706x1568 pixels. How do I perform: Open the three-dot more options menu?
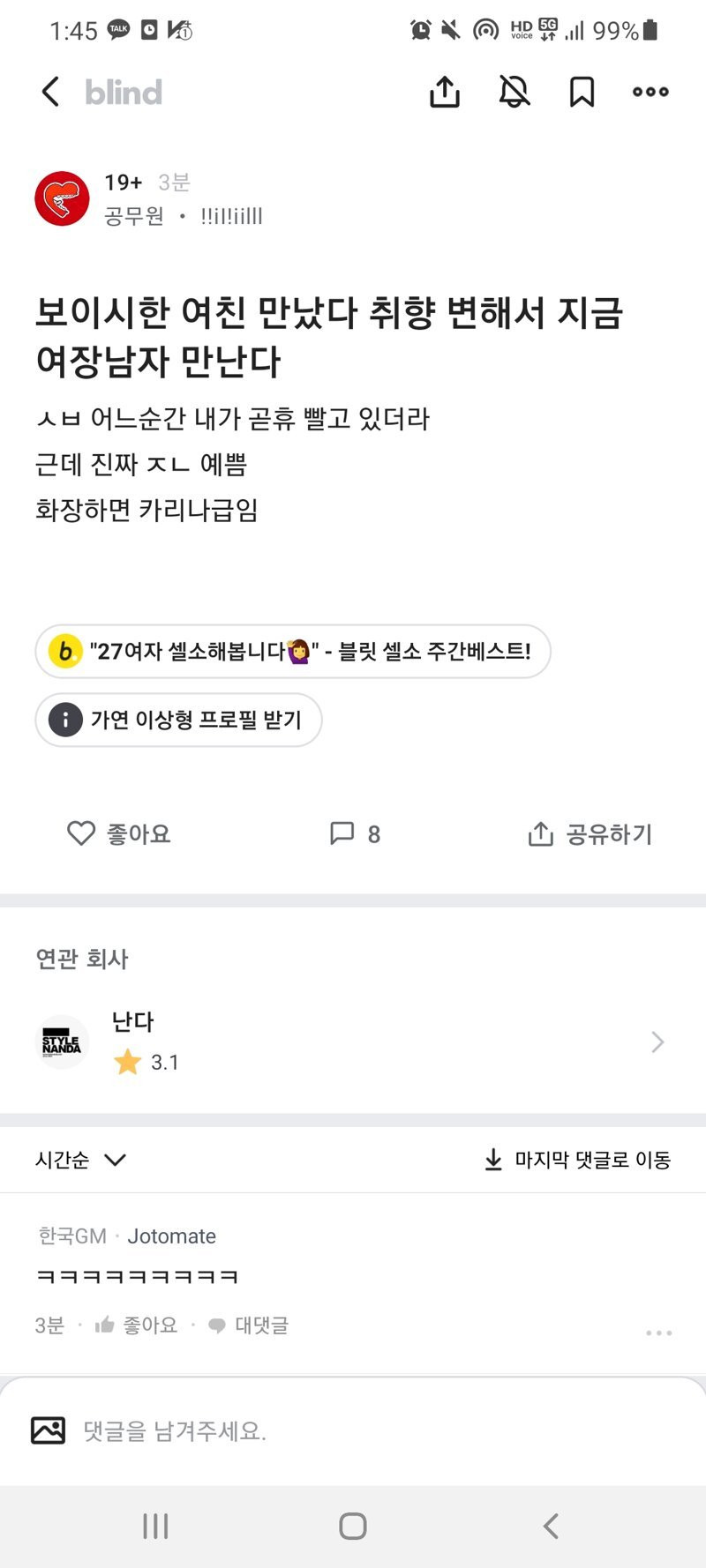point(650,92)
